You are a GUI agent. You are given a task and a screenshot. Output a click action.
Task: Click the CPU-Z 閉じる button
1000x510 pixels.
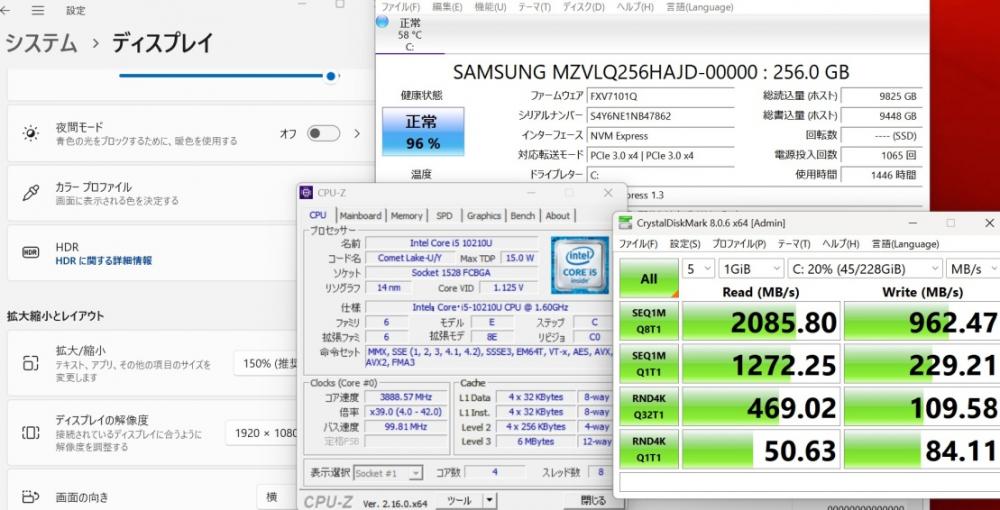point(593,501)
